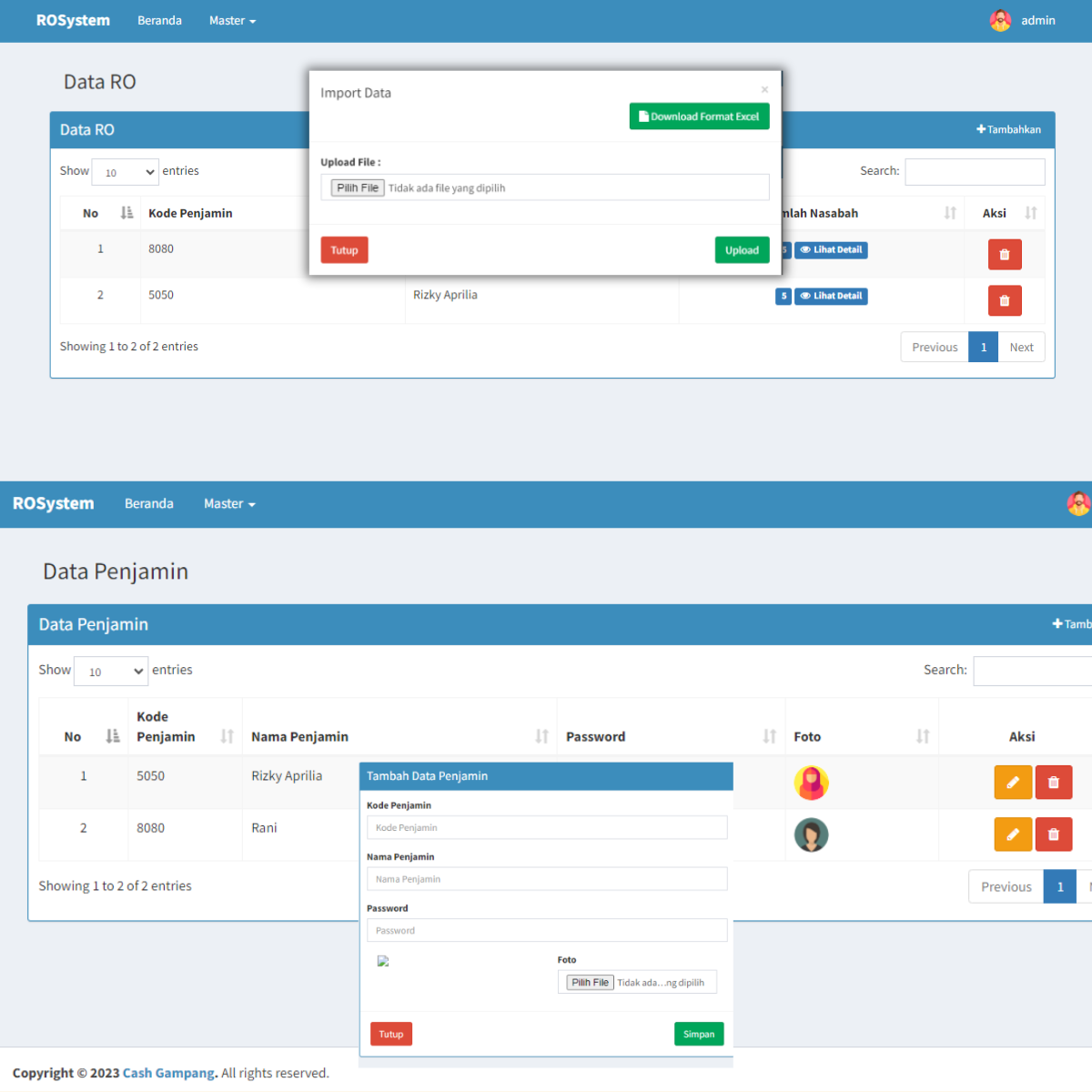
Task: Sort Data RO table by Aksi column
Action: click(1031, 213)
